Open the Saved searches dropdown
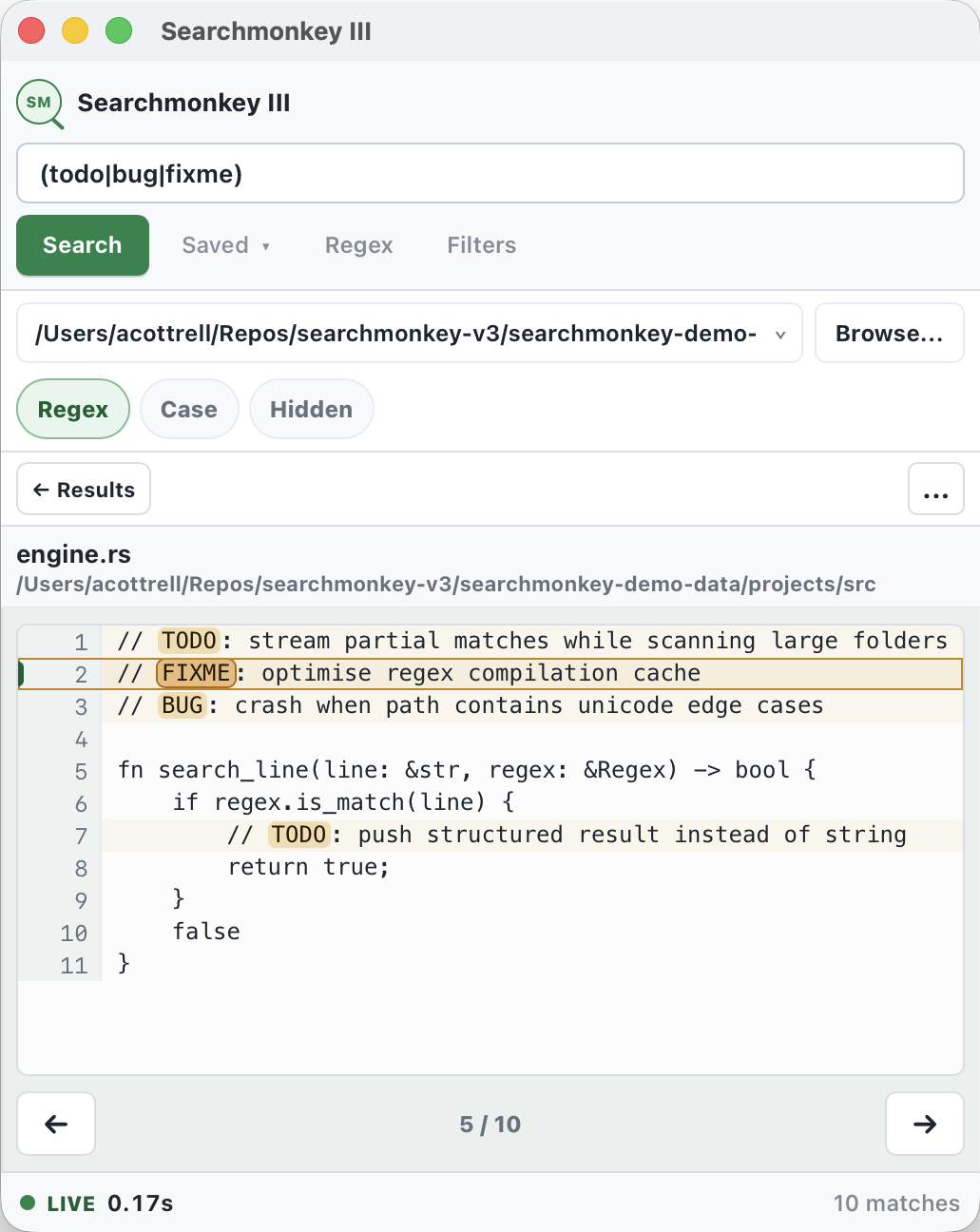 tap(226, 245)
